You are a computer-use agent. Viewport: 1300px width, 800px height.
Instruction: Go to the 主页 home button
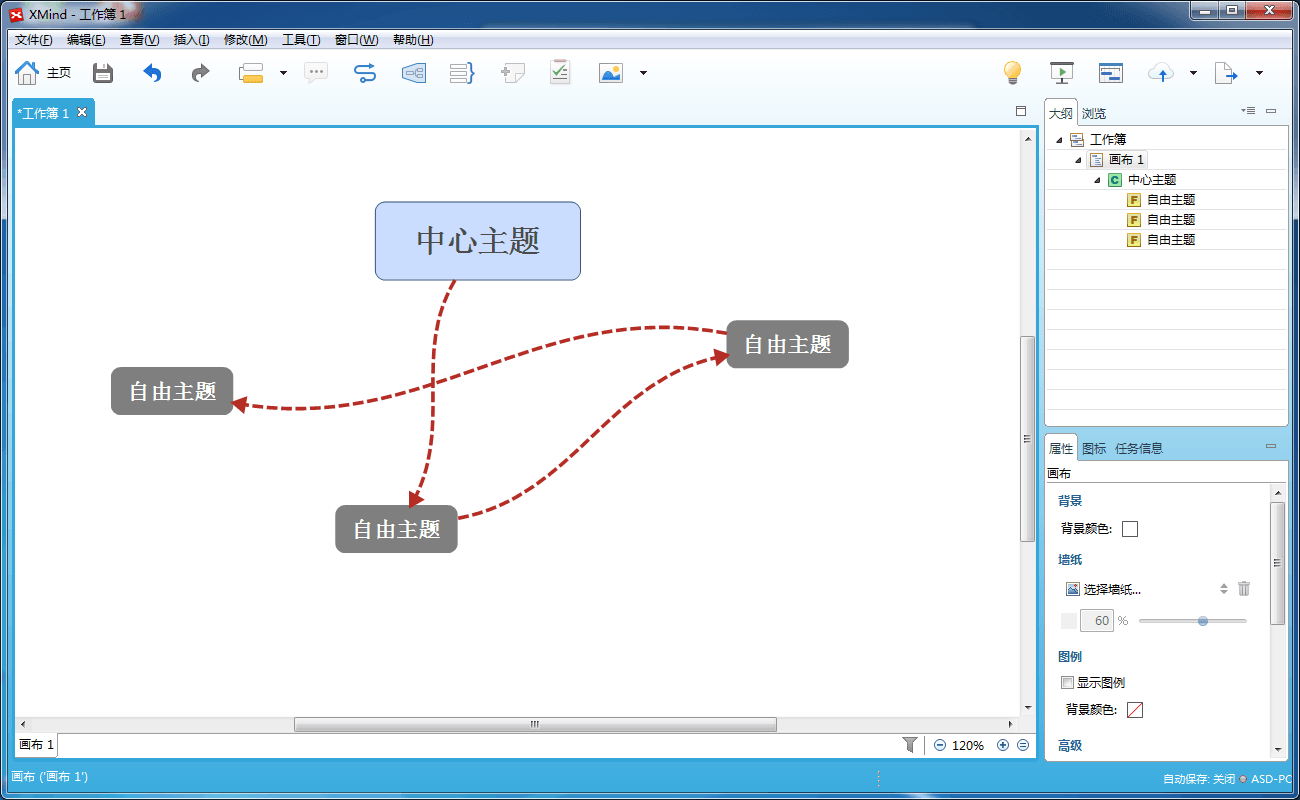pyautogui.click(x=43, y=73)
